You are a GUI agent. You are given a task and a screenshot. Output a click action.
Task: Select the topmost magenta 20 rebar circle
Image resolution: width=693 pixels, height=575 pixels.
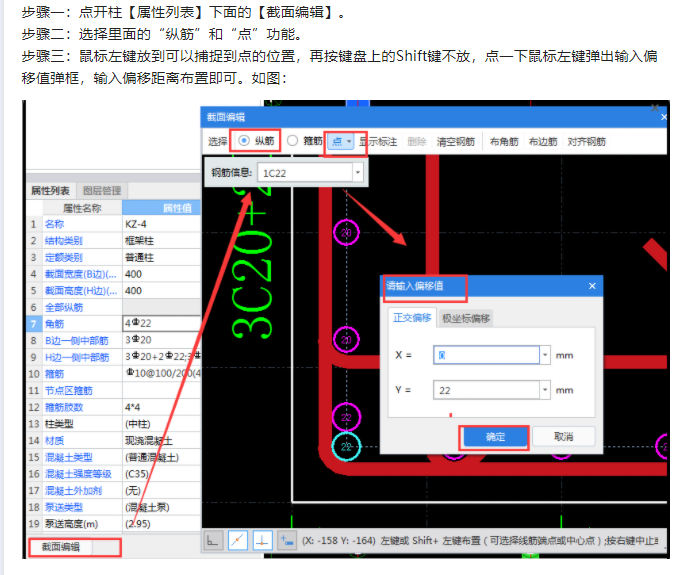click(346, 232)
